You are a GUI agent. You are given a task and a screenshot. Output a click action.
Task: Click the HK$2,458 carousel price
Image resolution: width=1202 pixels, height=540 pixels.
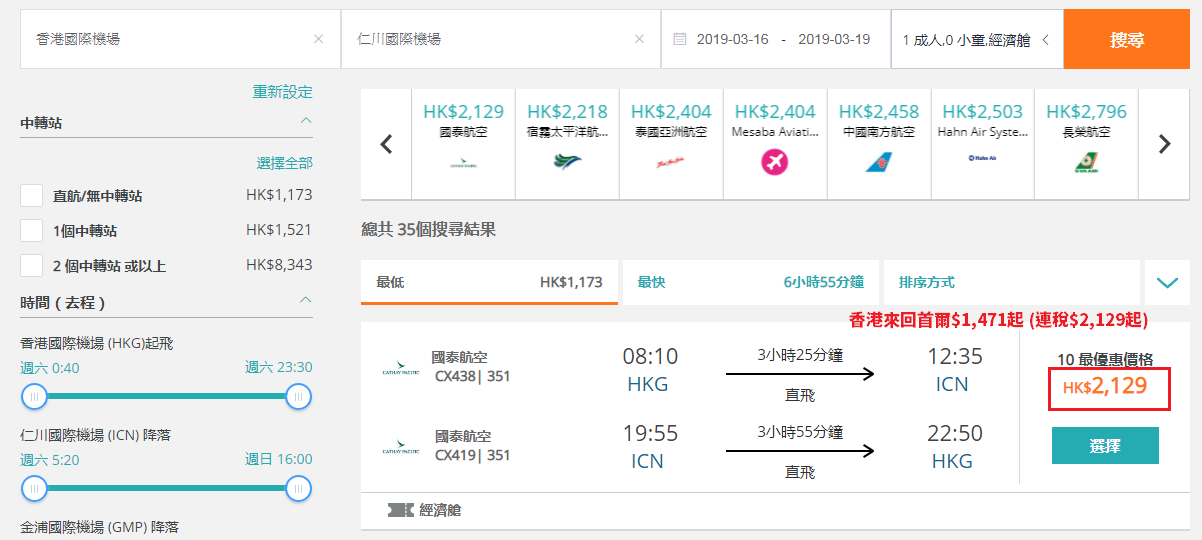point(879,112)
